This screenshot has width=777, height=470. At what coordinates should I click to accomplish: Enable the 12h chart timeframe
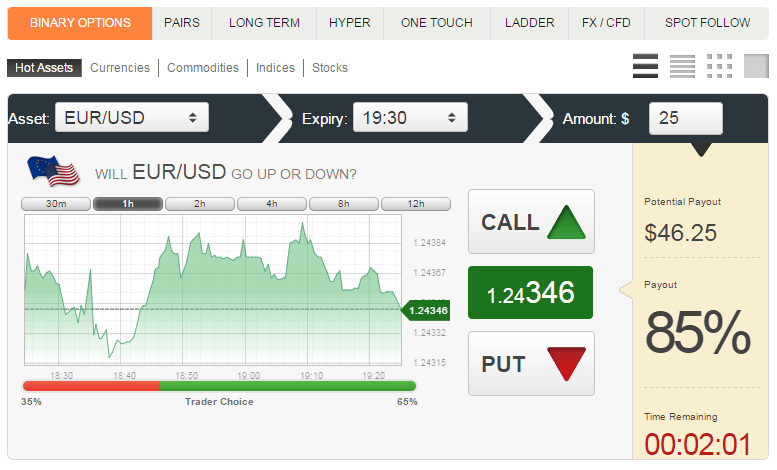(416, 204)
